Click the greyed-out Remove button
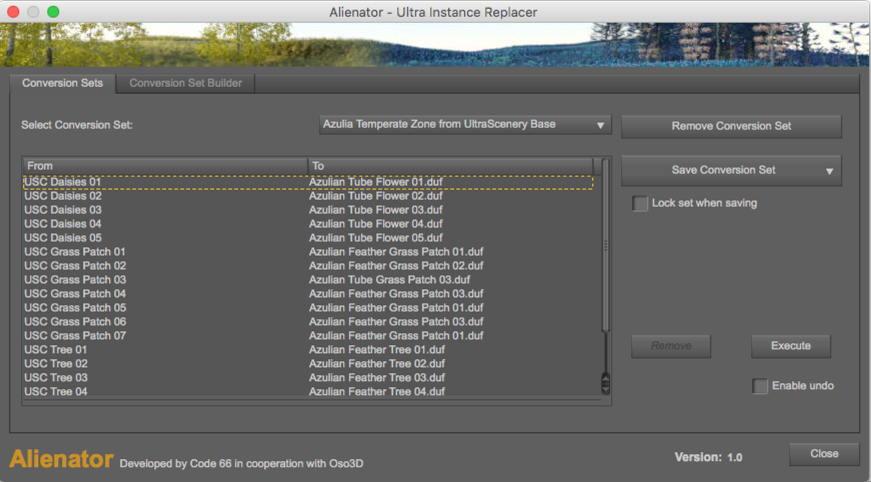871x482 pixels. pyautogui.click(x=670, y=346)
